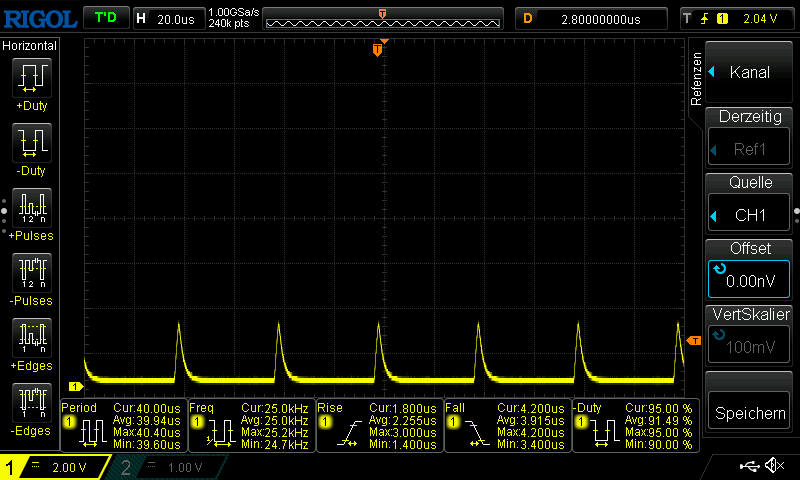Choose the +Pulses measurement icon
Viewport: 800px width, 480px height.
(30, 208)
